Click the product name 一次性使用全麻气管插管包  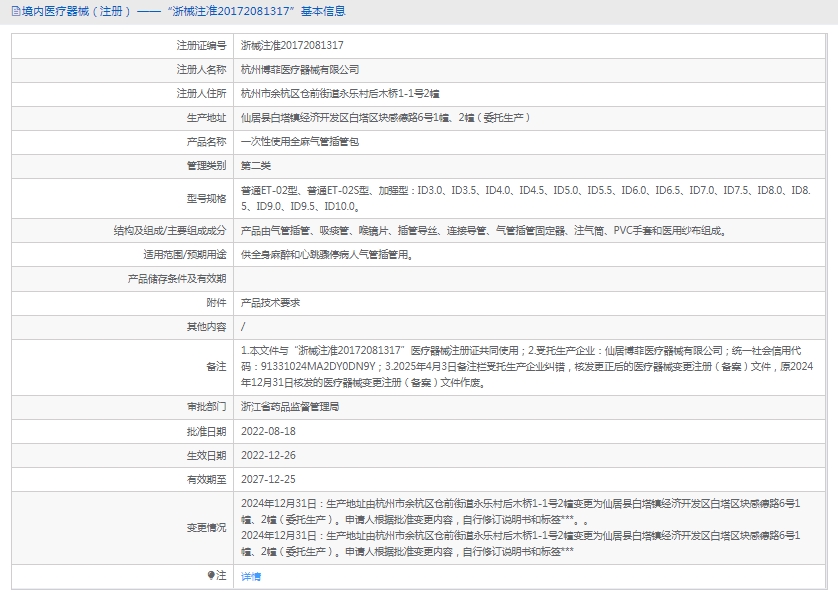pyautogui.click(x=299, y=142)
